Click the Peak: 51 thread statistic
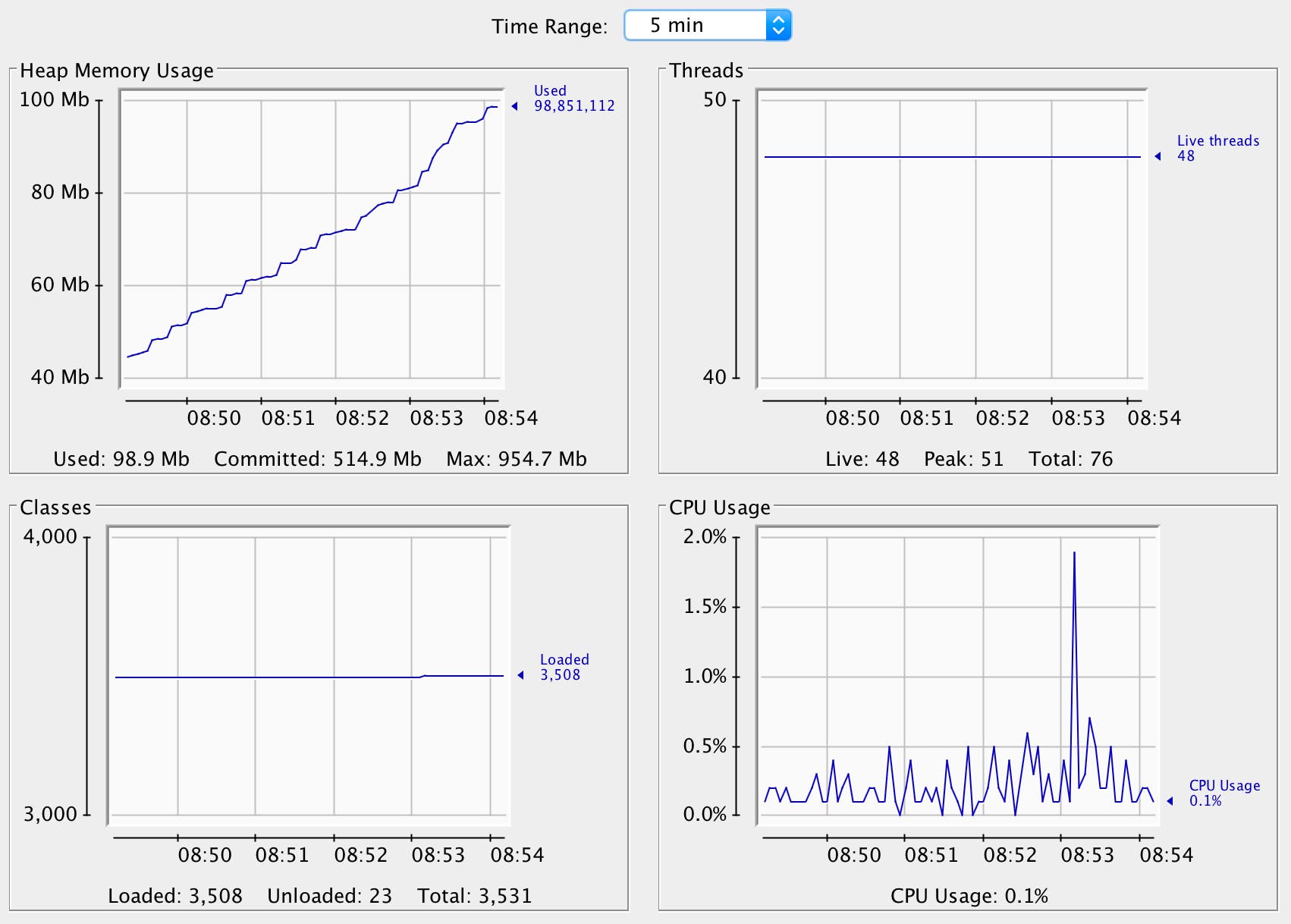The height and width of the screenshot is (924, 1291). (x=963, y=459)
